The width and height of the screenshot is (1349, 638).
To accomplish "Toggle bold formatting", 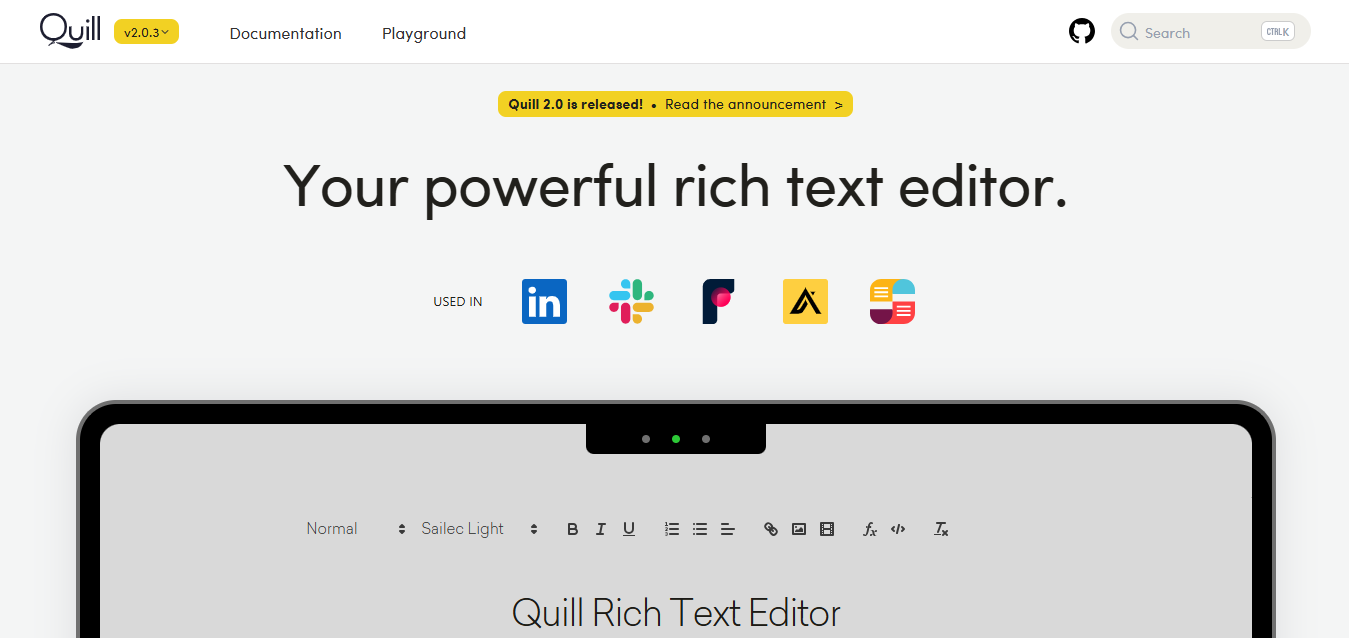I will 573,529.
